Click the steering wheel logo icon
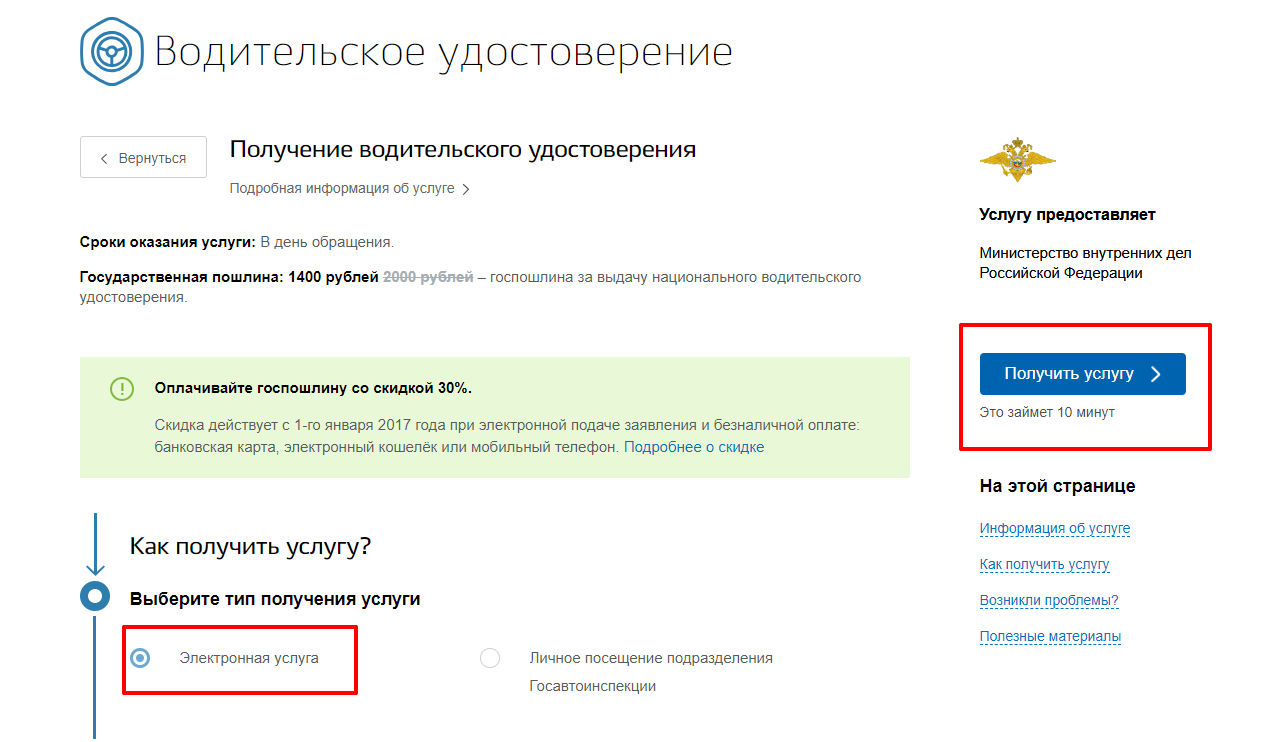The height and width of the screenshot is (742, 1279). [x=110, y=52]
